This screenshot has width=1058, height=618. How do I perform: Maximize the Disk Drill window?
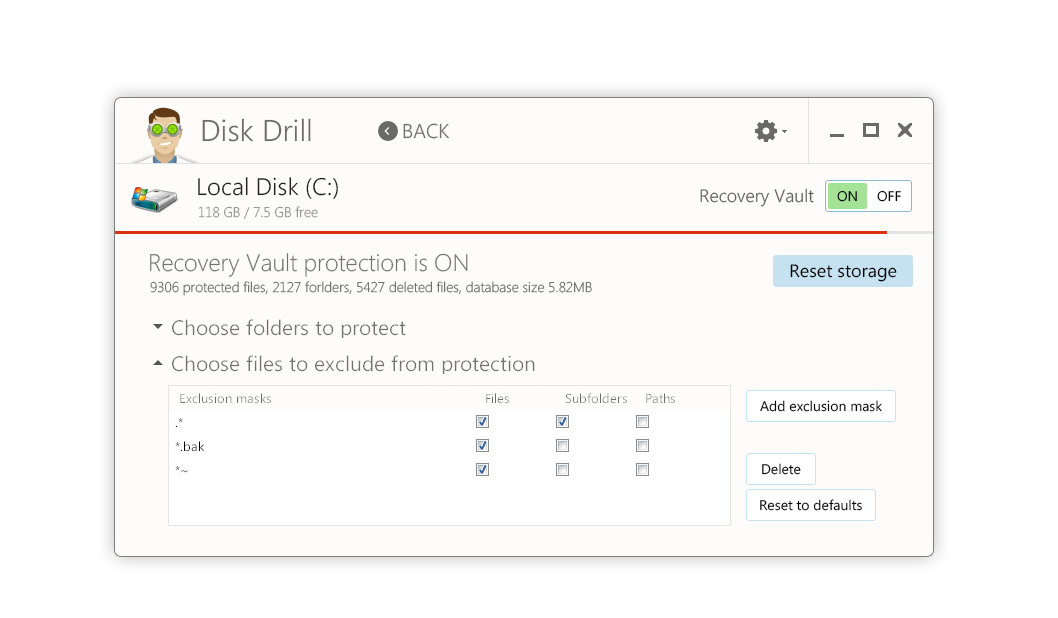(x=871, y=130)
